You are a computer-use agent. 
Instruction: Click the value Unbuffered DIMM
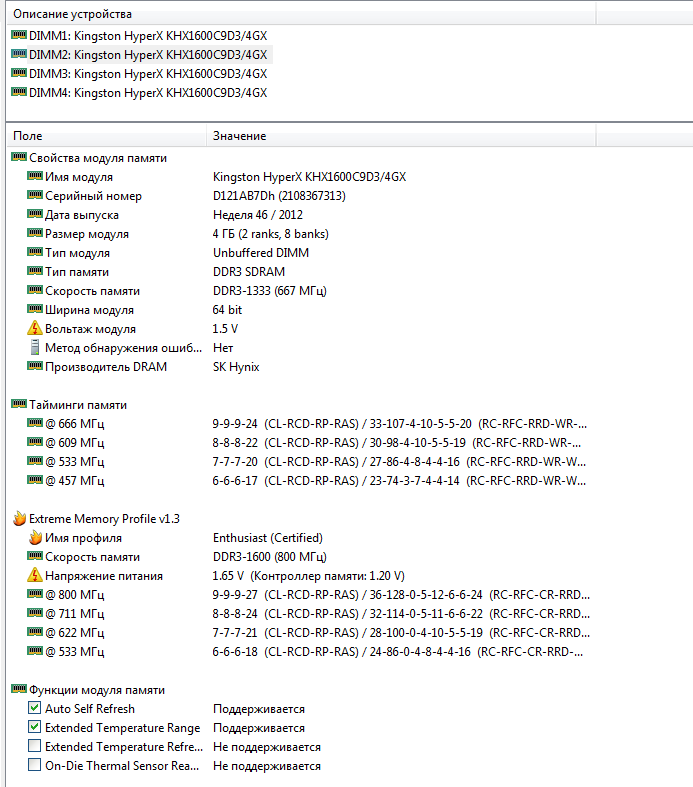(261, 253)
